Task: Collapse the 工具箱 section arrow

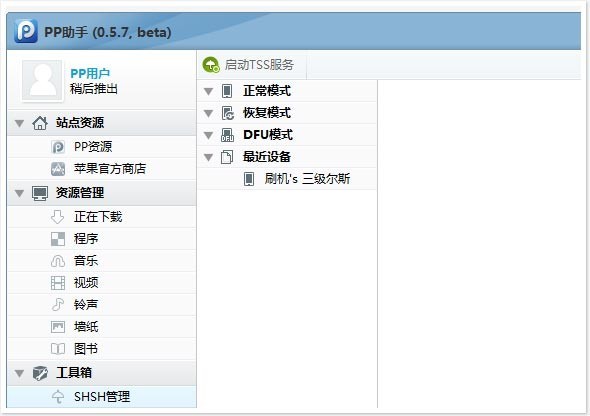Action: point(19,373)
